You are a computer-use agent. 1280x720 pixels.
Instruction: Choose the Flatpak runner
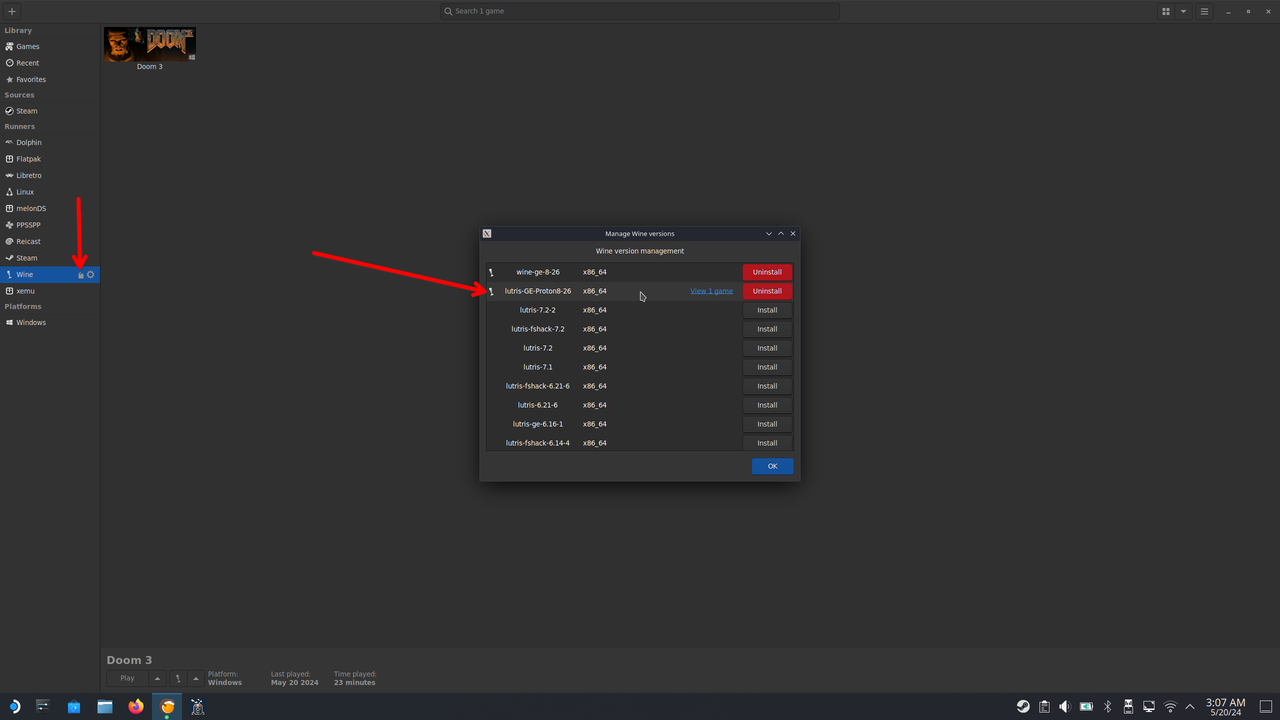50,159
